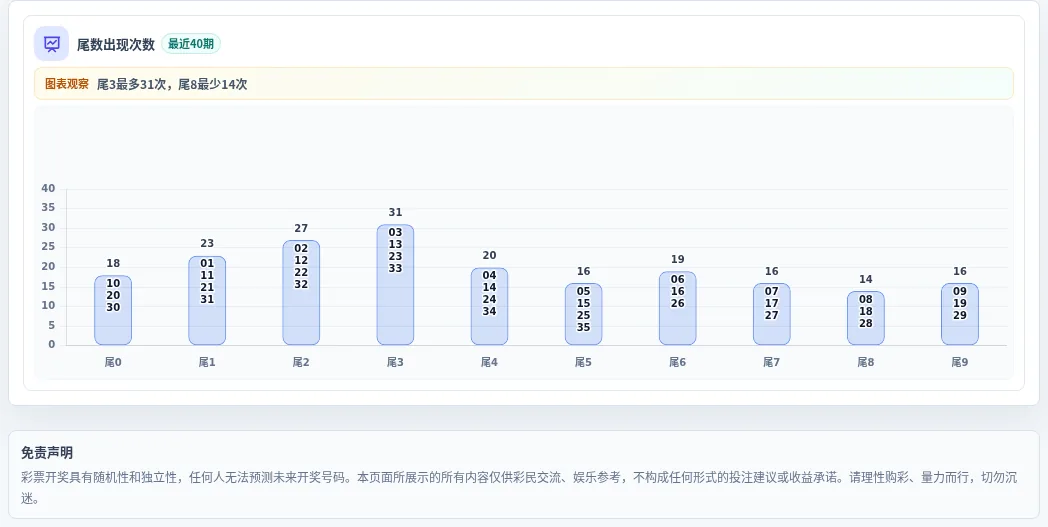The image size is (1048, 527).
Task: Click value label 14 above 尾8 bar
Action: (866, 280)
